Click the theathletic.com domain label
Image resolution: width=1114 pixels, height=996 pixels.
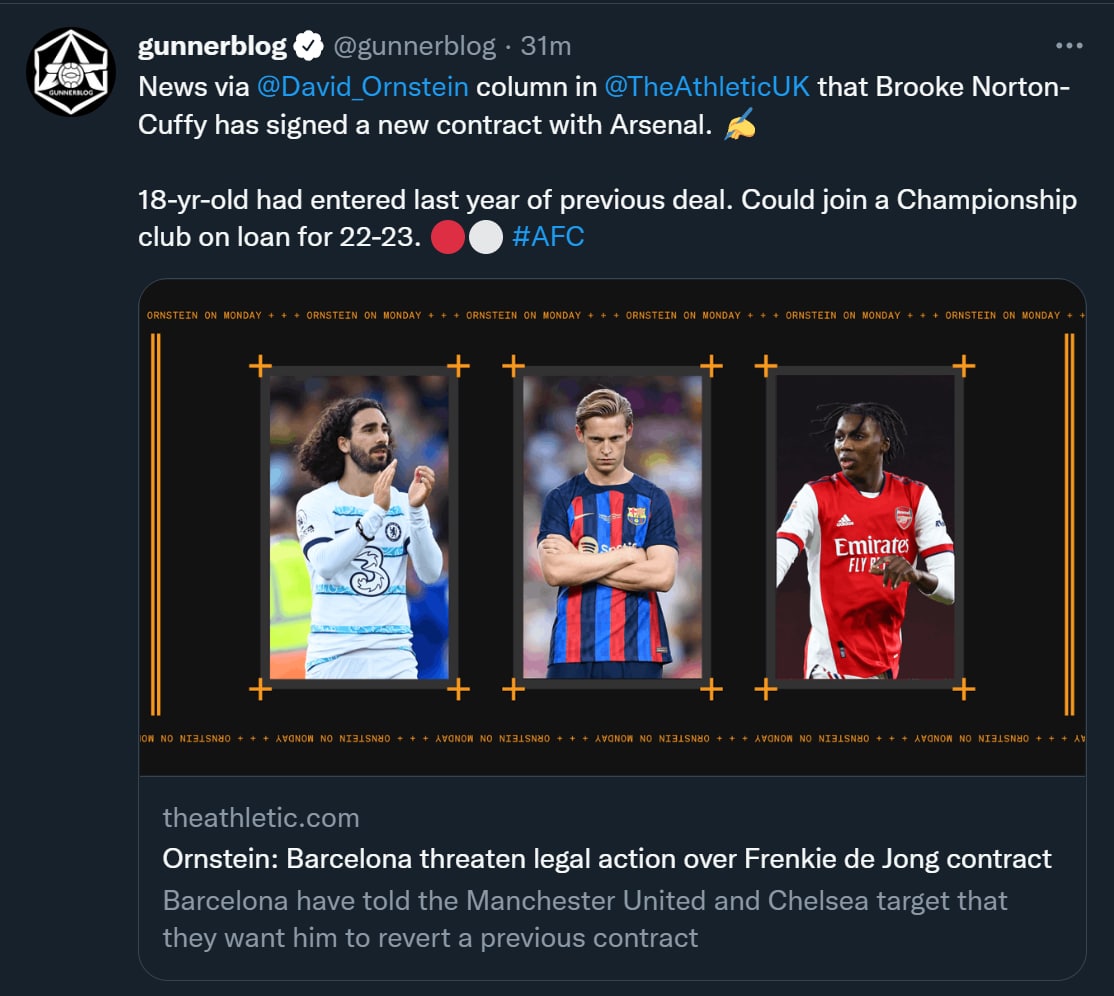261,818
